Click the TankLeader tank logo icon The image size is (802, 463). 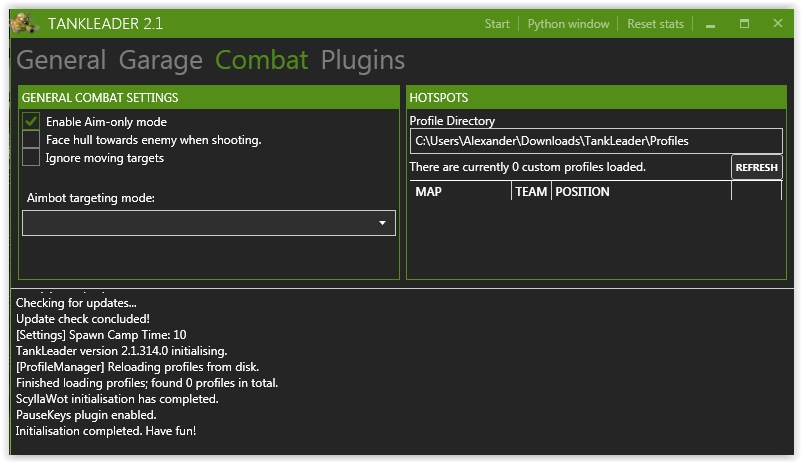(24, 24)
